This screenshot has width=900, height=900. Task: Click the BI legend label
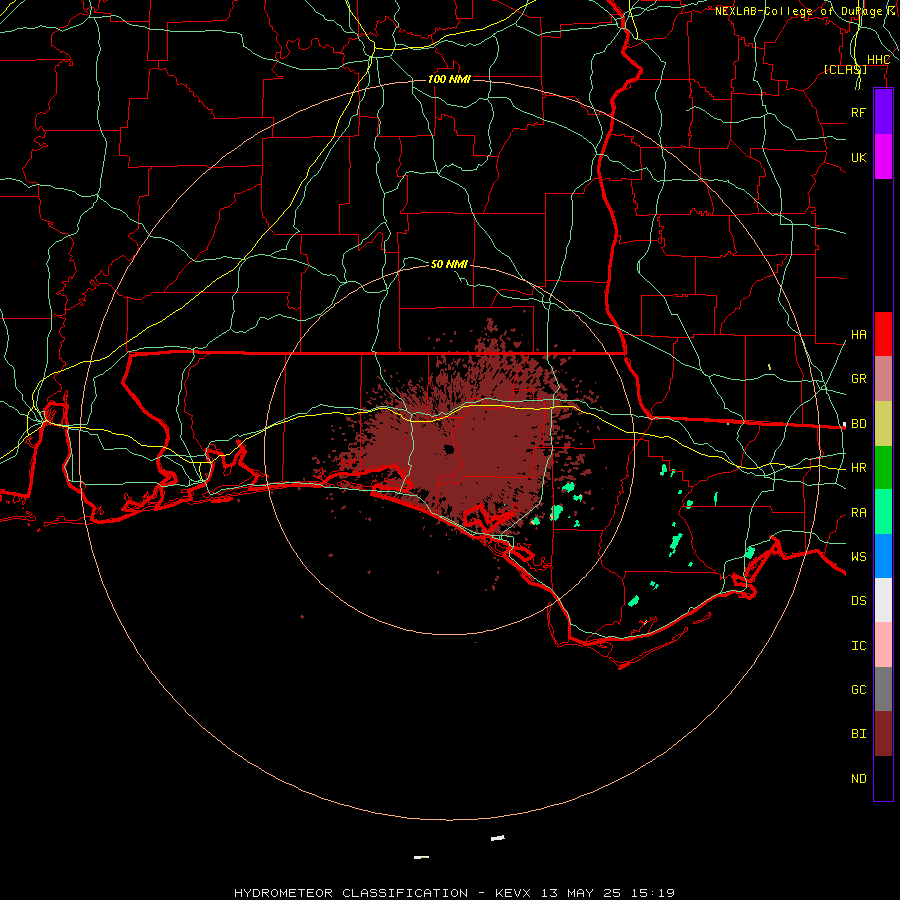pos(859,734)
